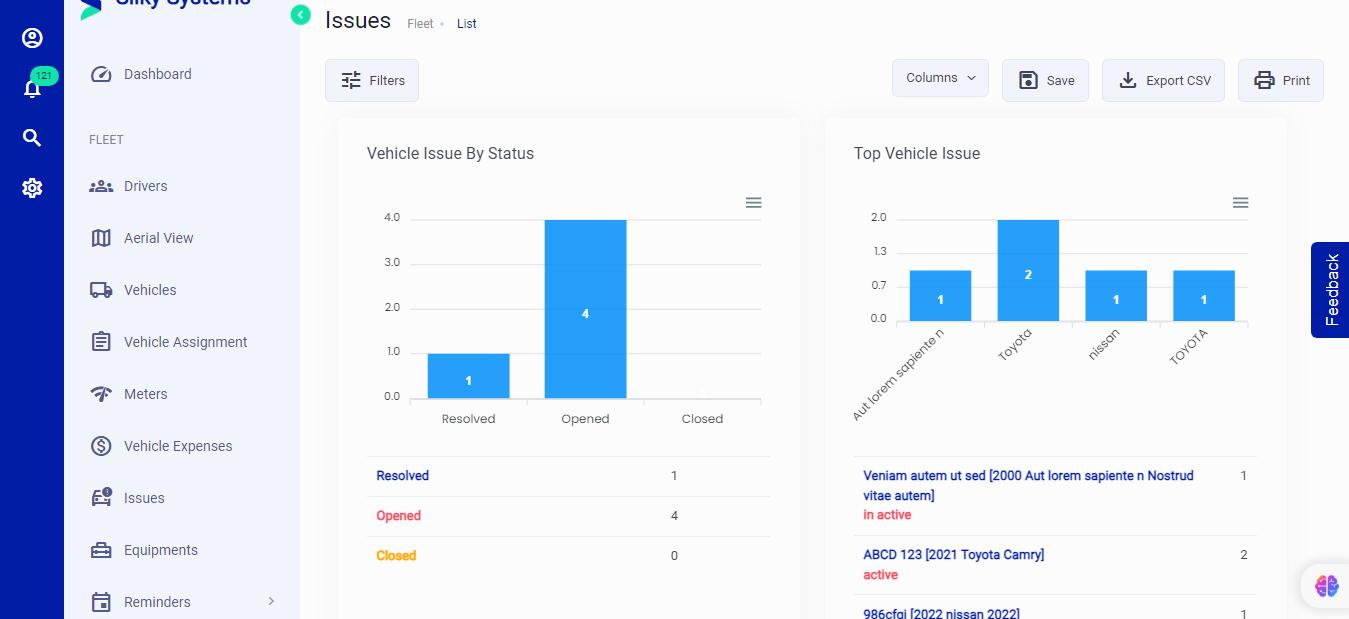Open the Columns dropdown
Viewport: 1349px width, 619px height.
pyautogui.click(x=940, y=78)
